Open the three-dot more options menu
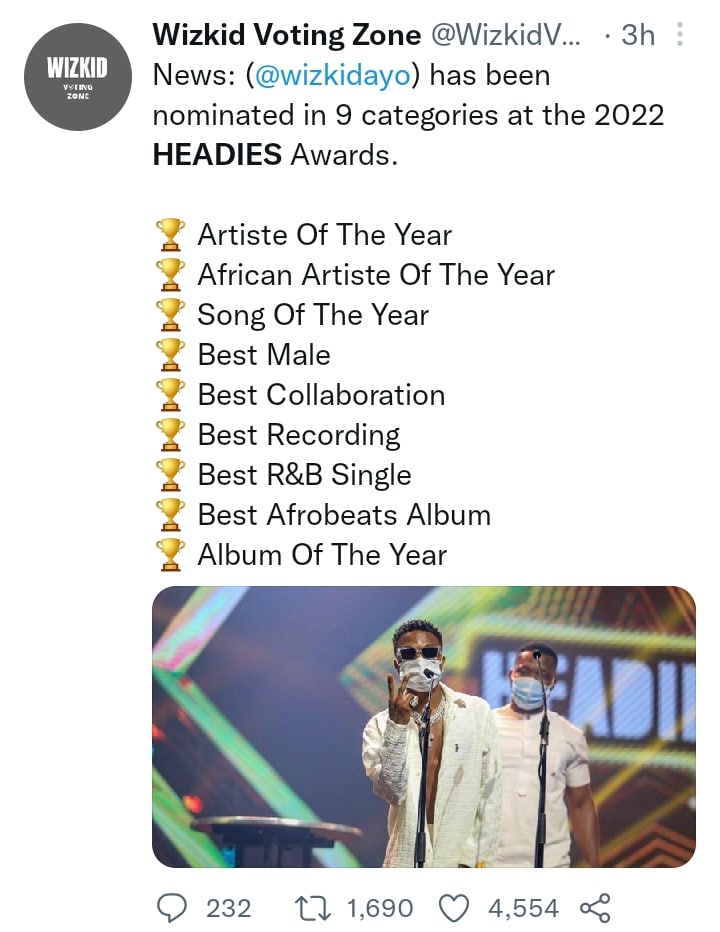The width and height of the screenshot is (720, 932). (681, 36)
